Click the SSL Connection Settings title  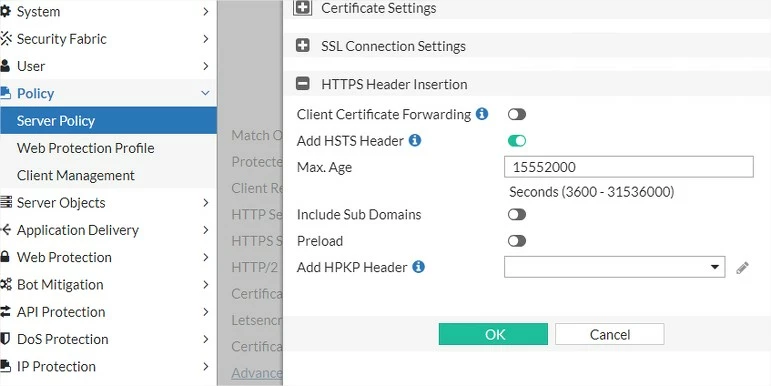pos(393,46)
